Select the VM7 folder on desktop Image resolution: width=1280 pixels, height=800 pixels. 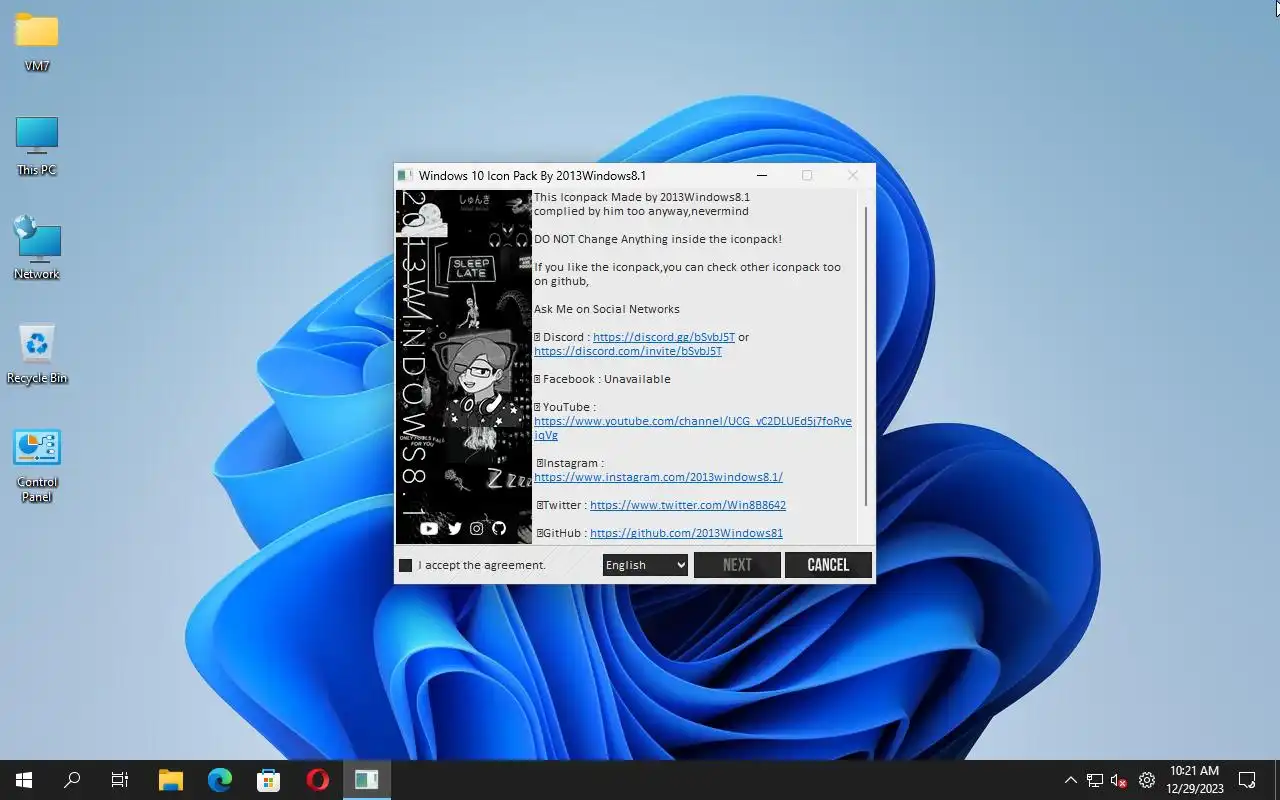[x=37, y=43]
